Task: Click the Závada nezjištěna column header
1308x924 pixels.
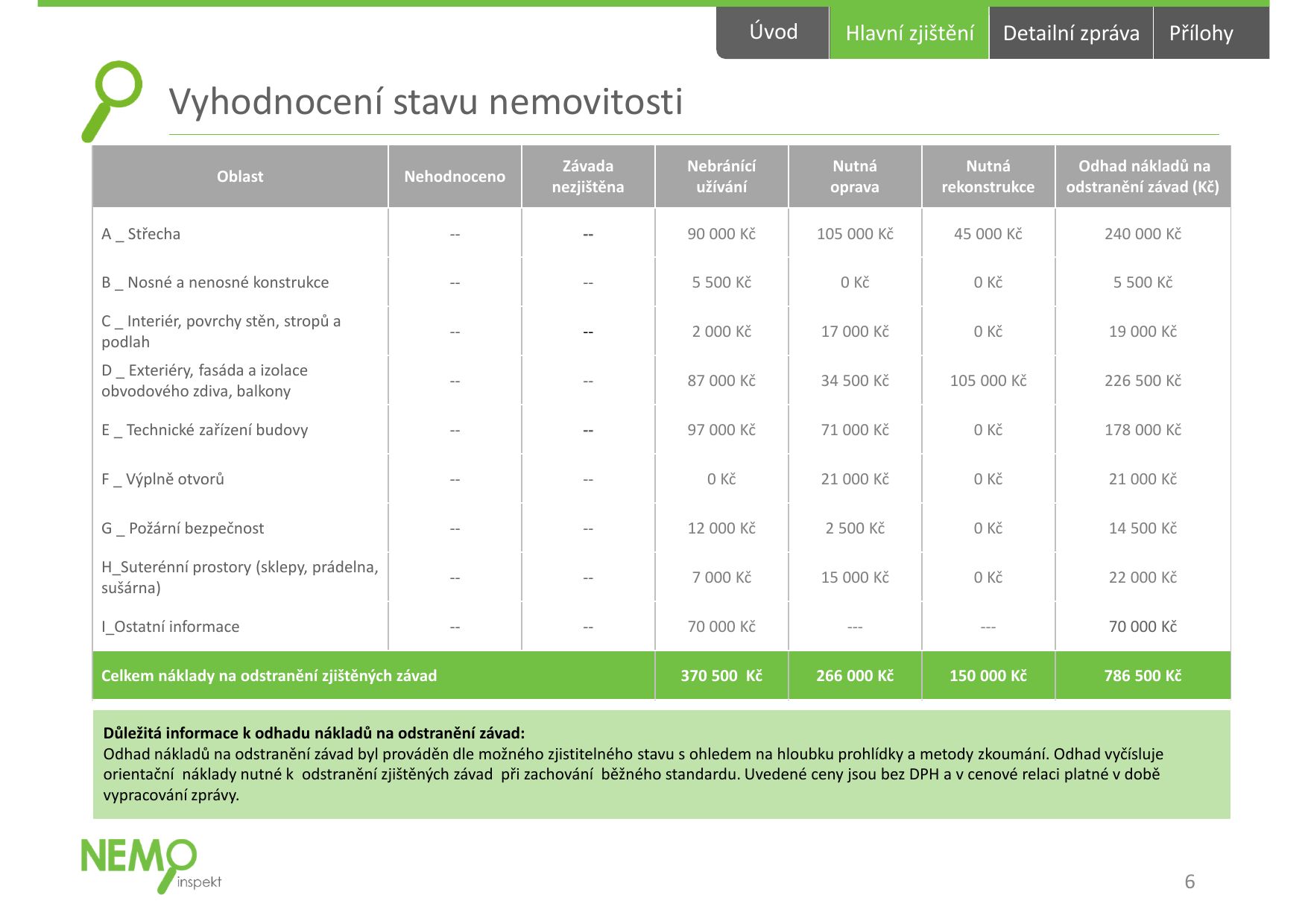Action: pos(588,177)
